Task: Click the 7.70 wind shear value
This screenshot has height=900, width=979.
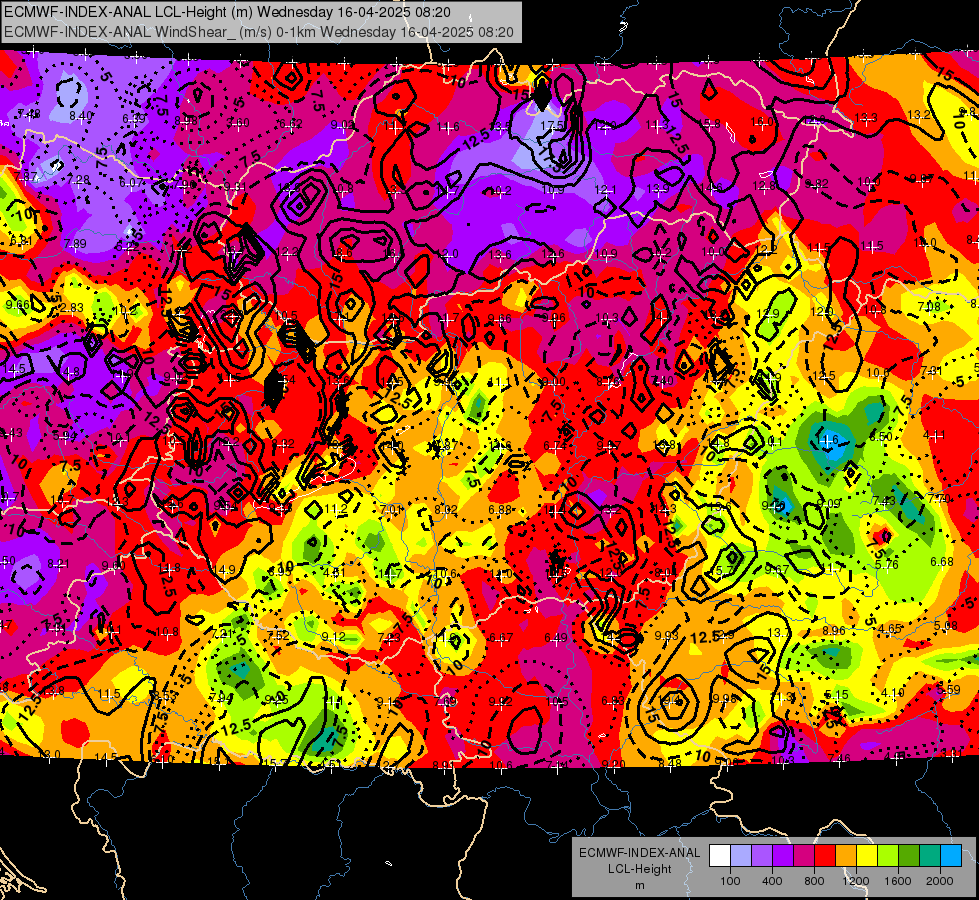Action: (x=940, y=498)
